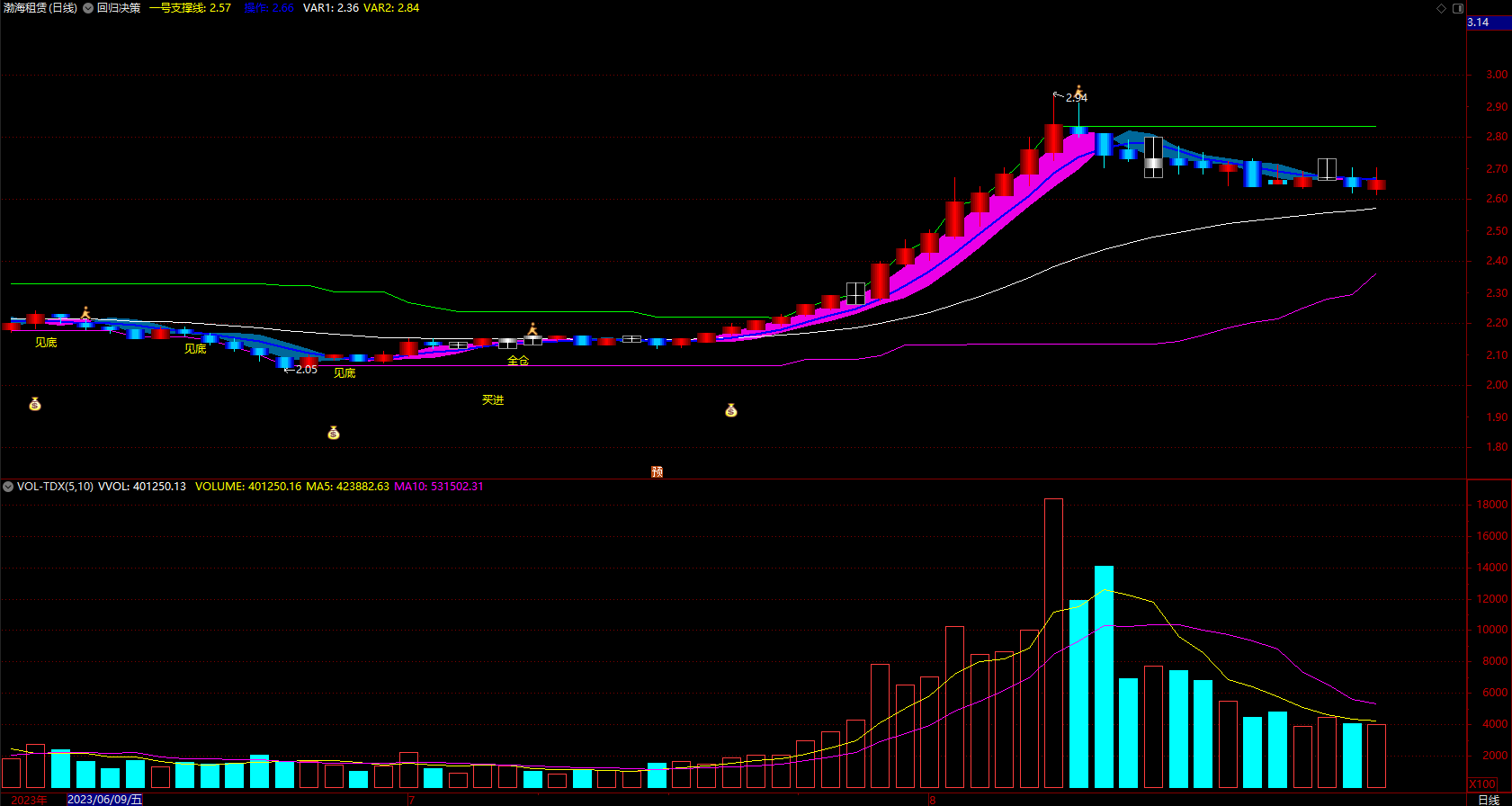
Task: Click the X100 volume scale label
Action: 1482,784
